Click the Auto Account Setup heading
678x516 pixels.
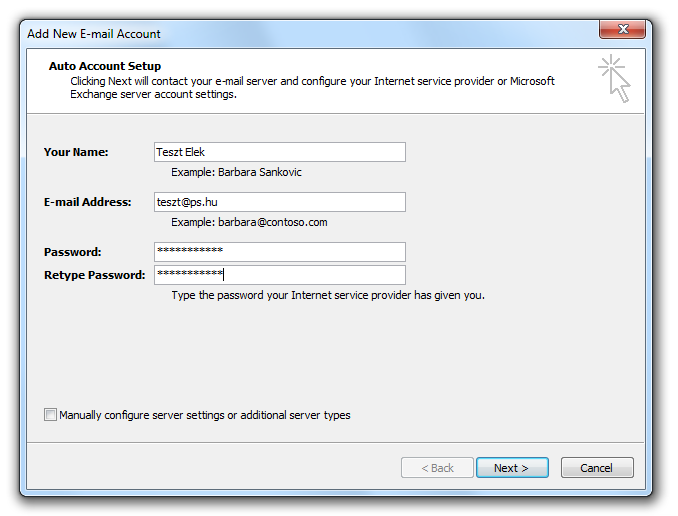tap(105, 66)
